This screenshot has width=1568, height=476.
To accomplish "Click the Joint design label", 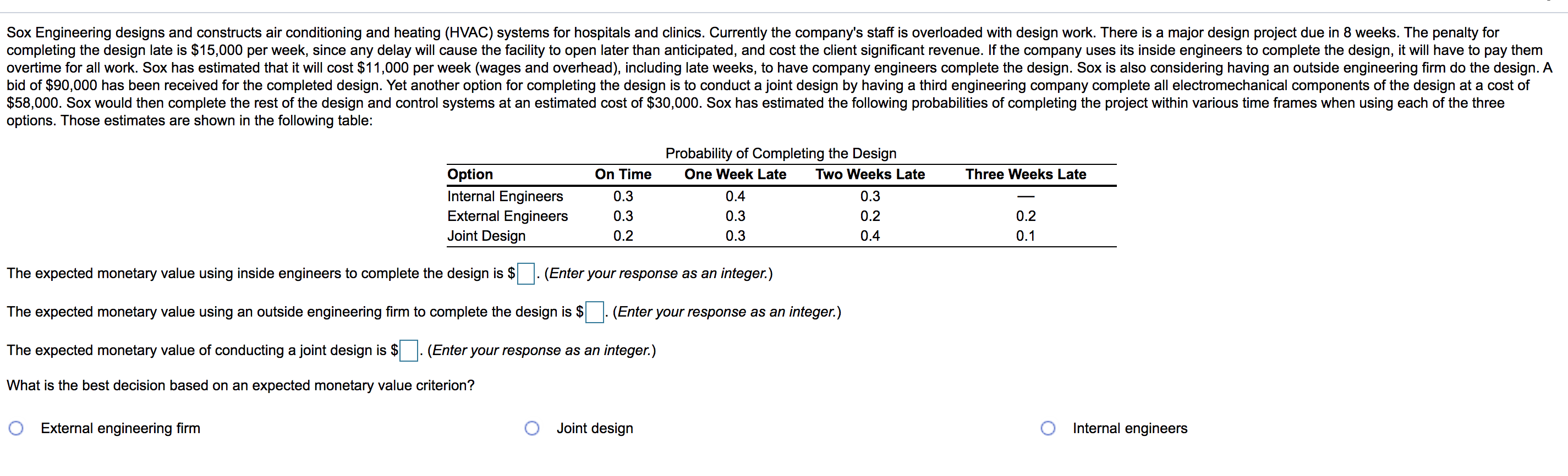I will [595, 428].
